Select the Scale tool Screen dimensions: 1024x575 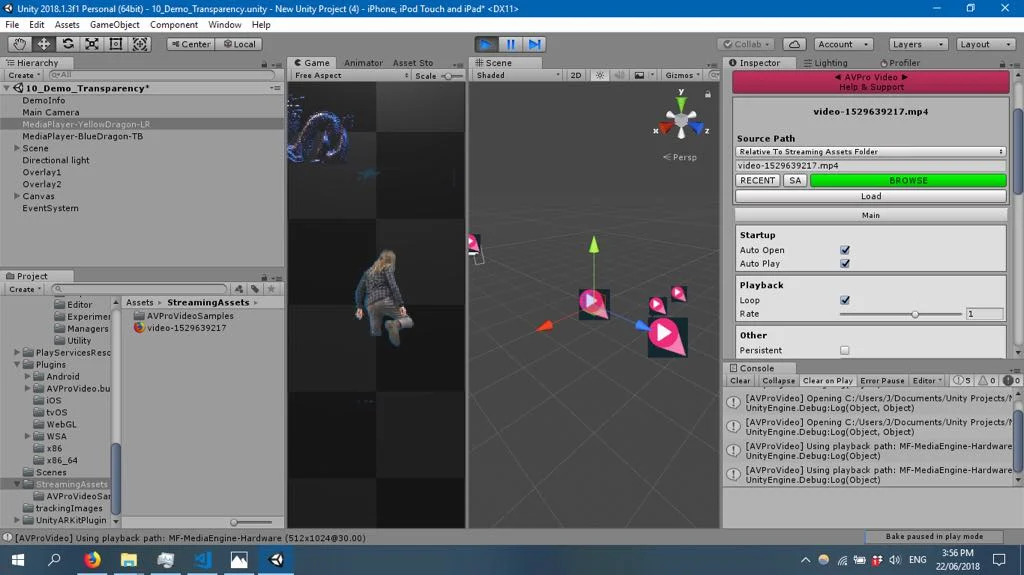click(x=92, y=44)
